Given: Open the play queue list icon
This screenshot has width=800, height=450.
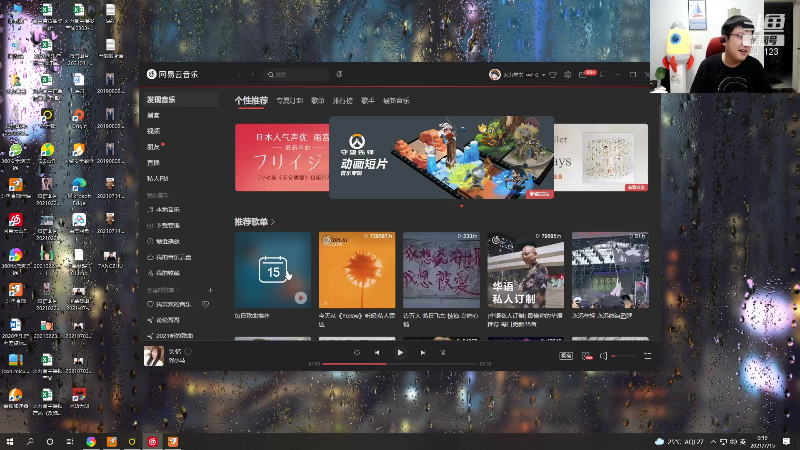Looking at the screenshot, I should (x=647, y=356).
